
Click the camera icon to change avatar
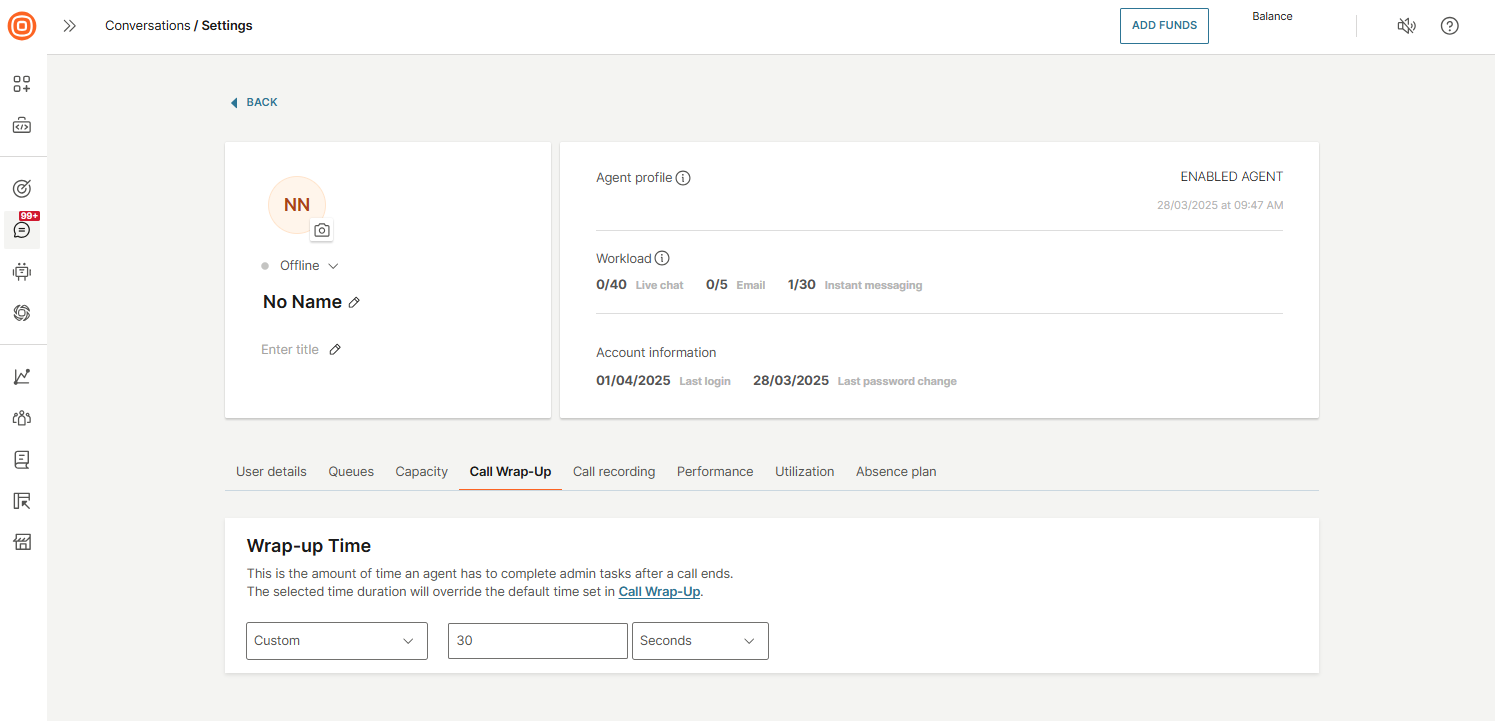321,230
